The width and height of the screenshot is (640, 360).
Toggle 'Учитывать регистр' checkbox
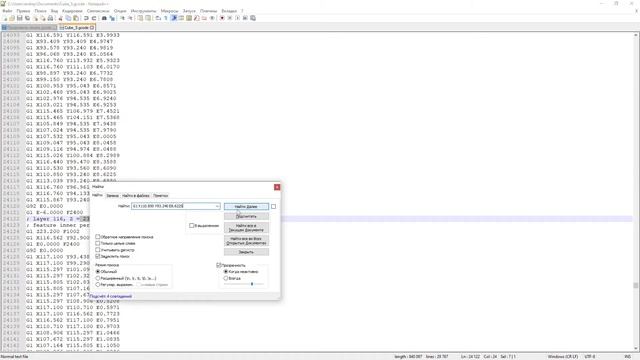[x=98, y=250]
